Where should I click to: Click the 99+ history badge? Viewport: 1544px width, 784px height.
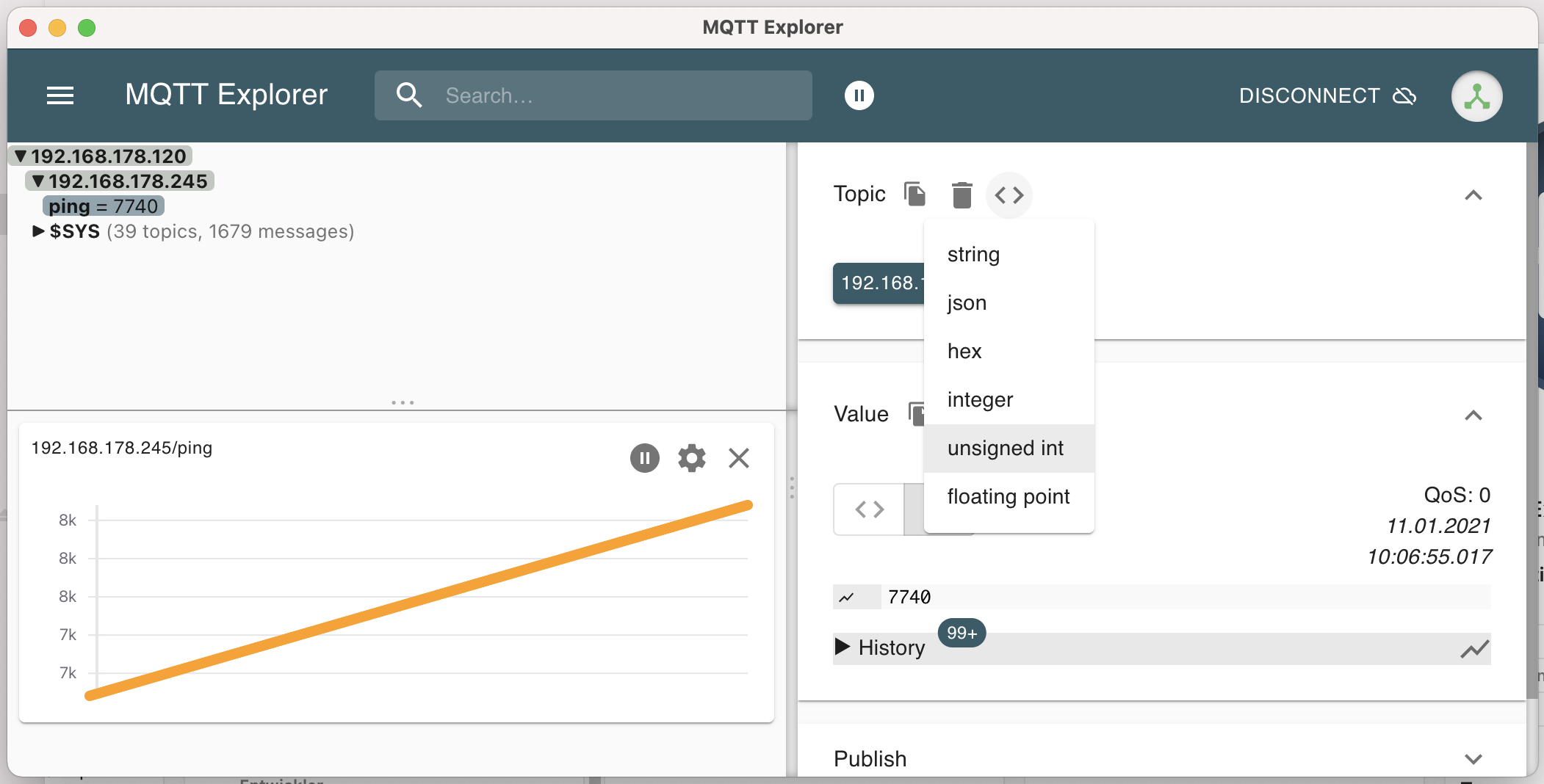click(x=962, y=633)
